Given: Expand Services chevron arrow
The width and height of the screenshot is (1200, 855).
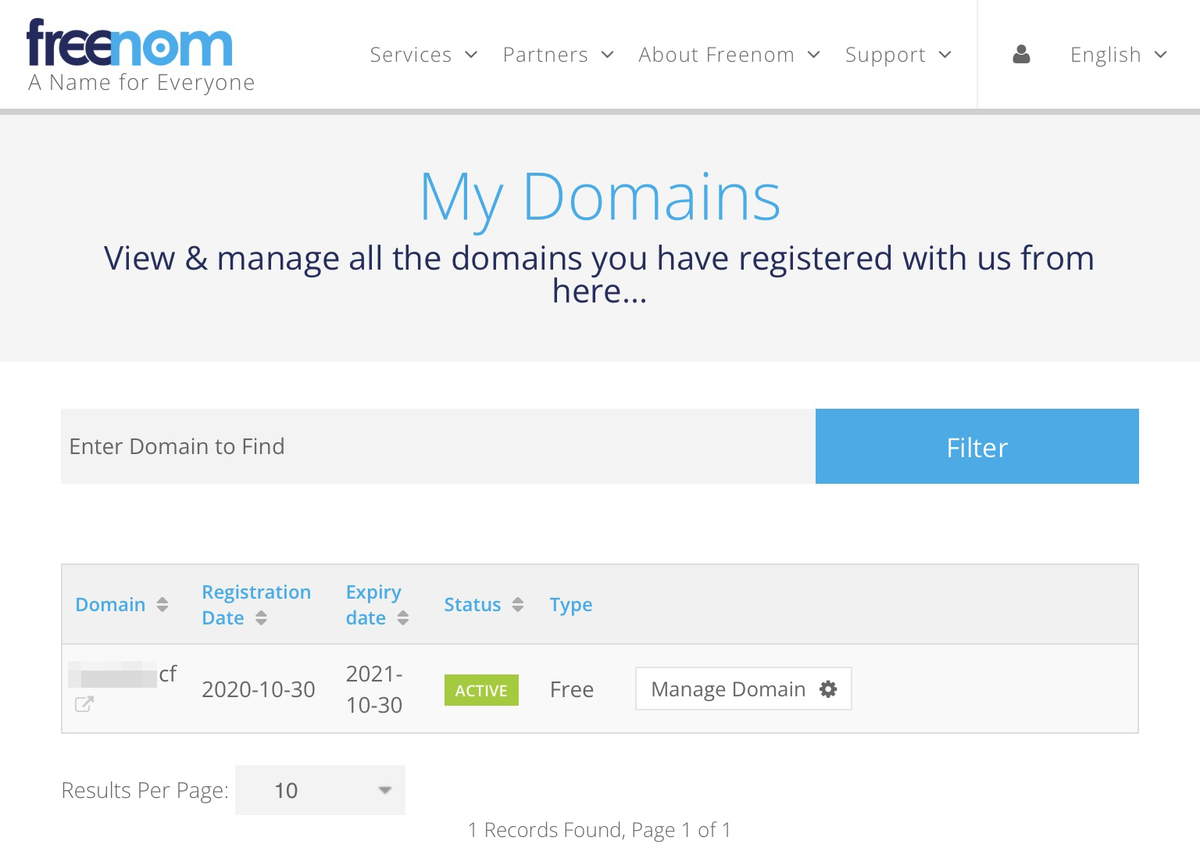Looking at the screenshot, I should point(471,55).
